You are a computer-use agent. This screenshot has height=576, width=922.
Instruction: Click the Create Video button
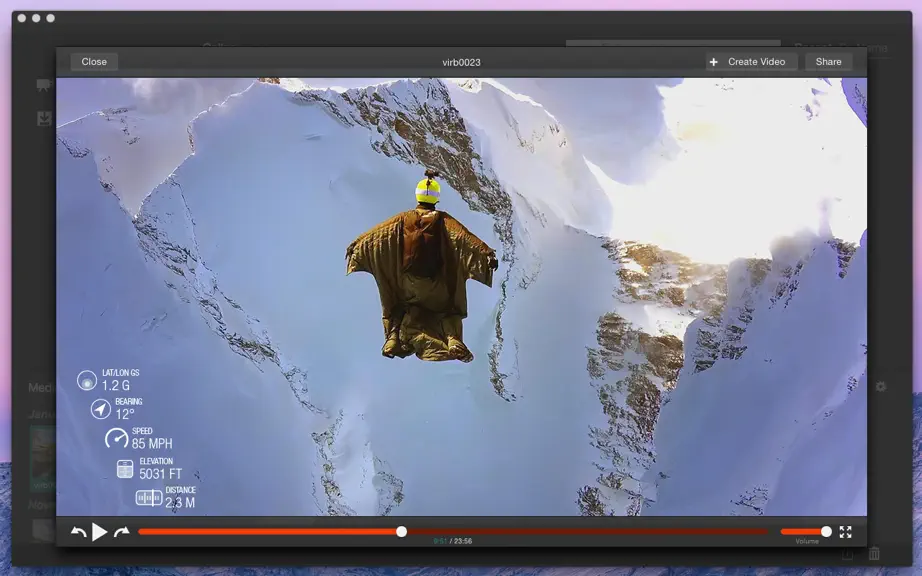(x=751, y=62)
